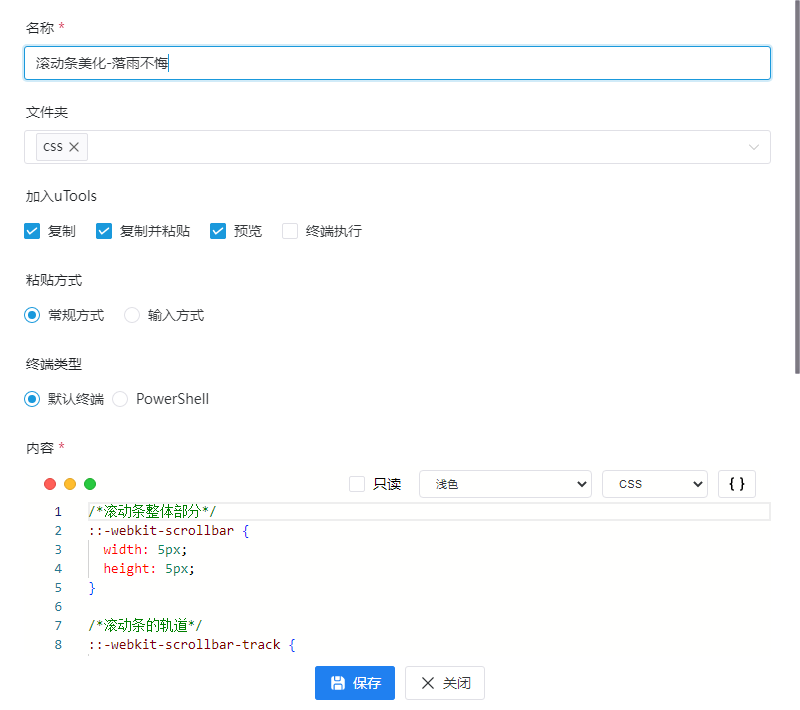Viewport: 800px width, 710px height.
Task: Click the ::-webkit-scrollbar selector line
Action: coord(168,530)
